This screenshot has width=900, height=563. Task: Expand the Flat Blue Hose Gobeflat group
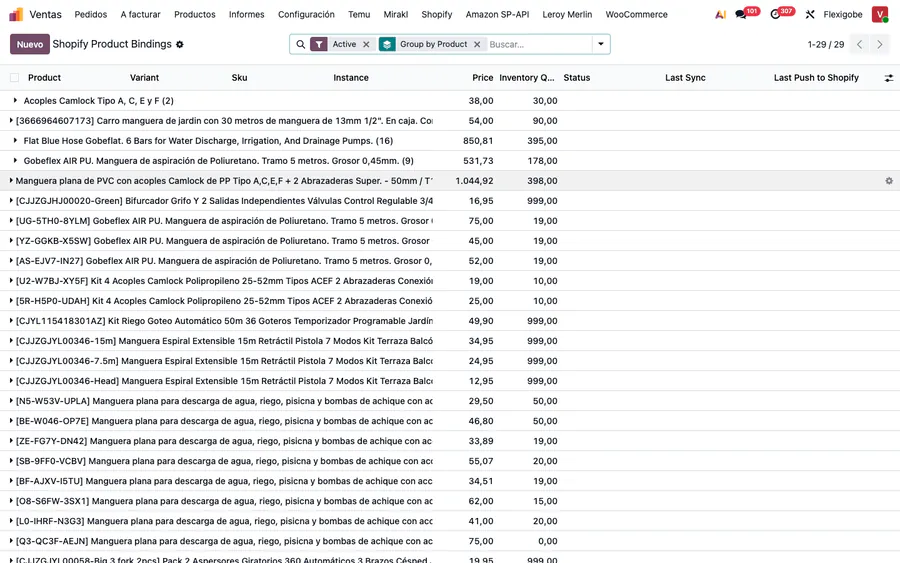click(15, 141)
